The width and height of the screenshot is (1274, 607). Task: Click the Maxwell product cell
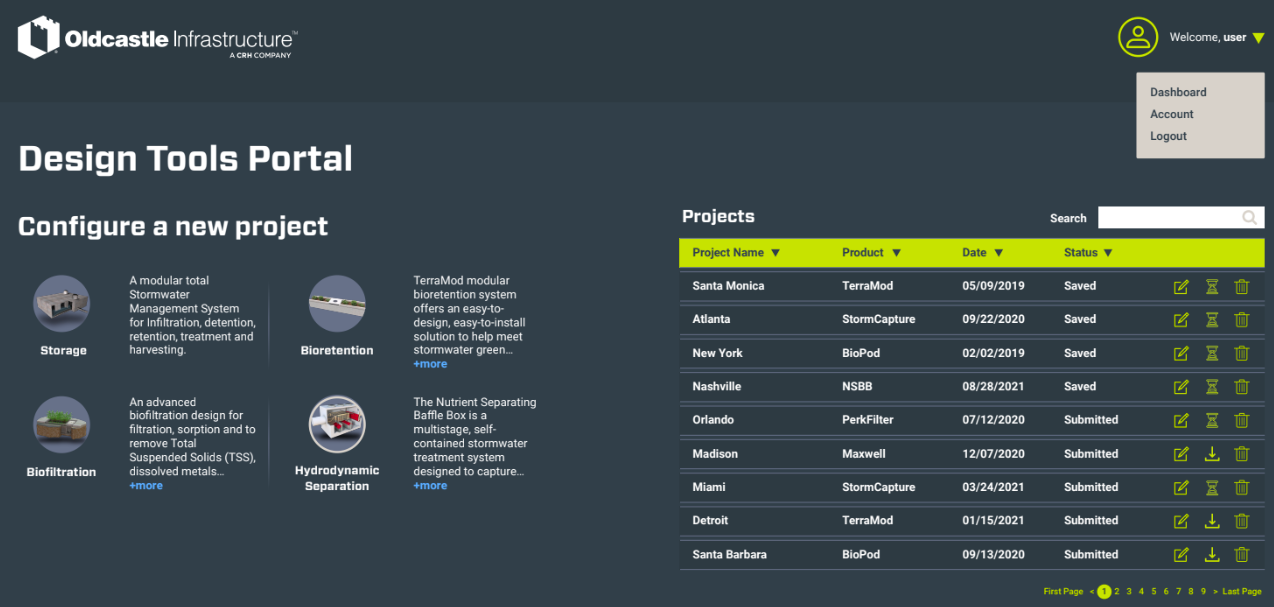tap(864, 454)
